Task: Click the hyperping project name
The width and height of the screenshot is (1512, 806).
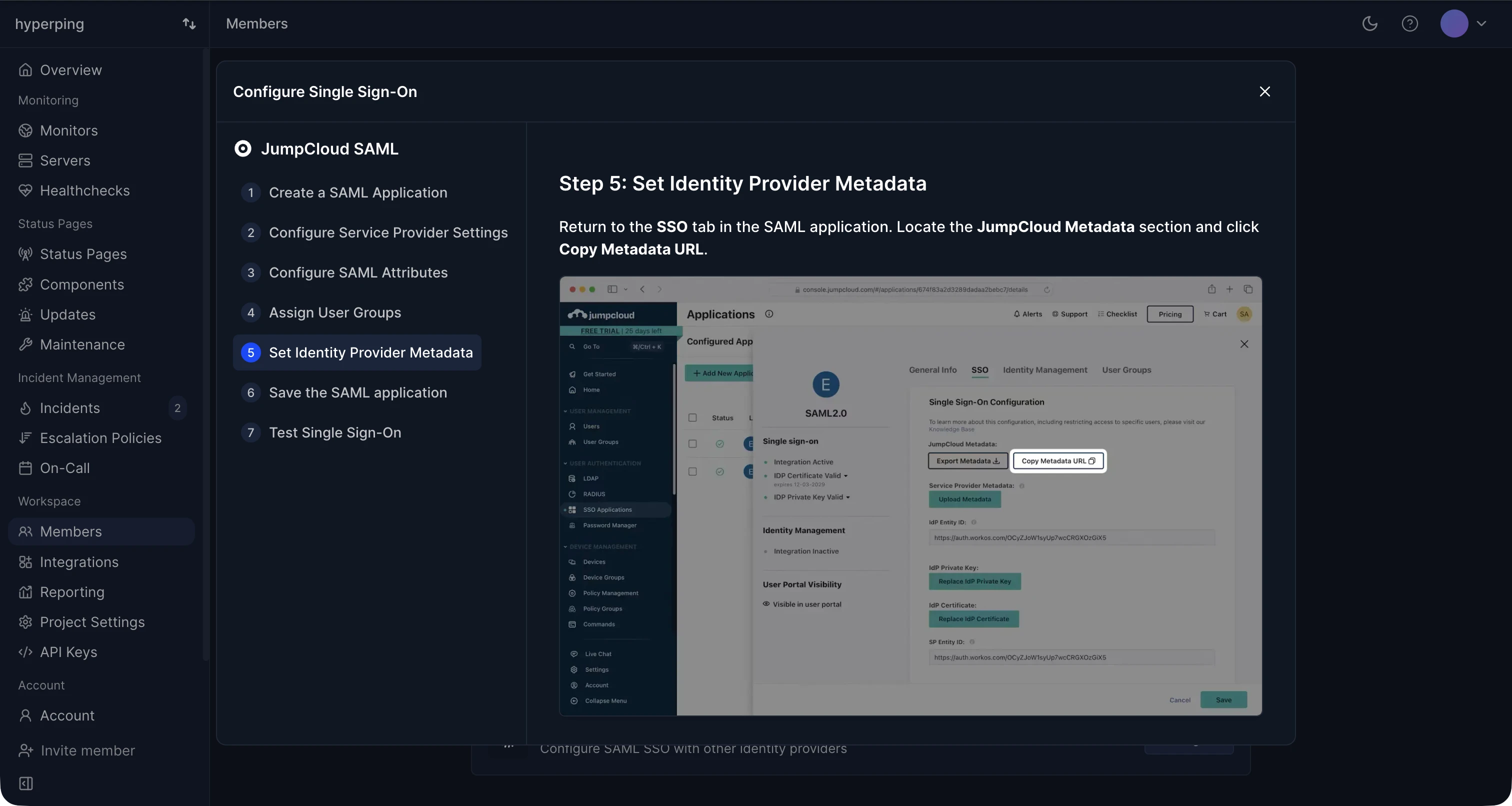Action: point(49,23)
